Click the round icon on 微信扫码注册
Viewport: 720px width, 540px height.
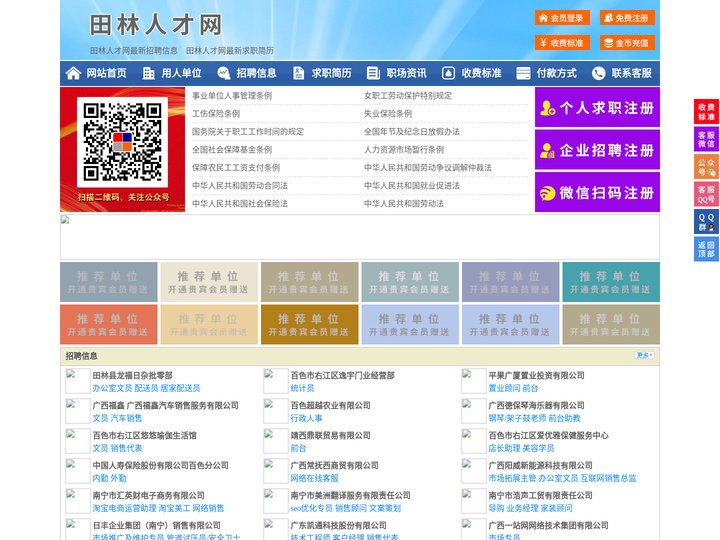point(547,193)
